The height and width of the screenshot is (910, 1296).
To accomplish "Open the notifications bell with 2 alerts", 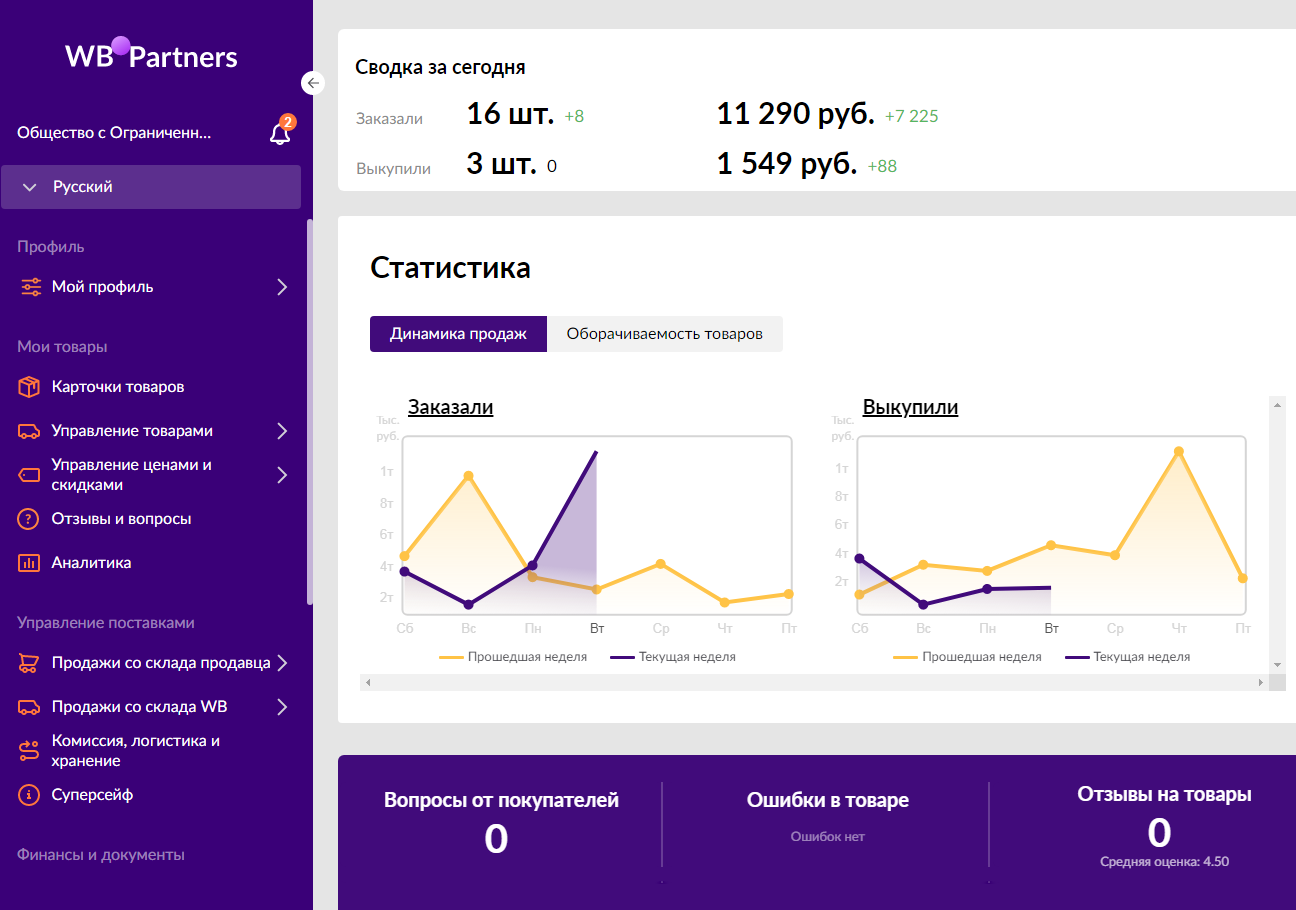I will (281, 132).
